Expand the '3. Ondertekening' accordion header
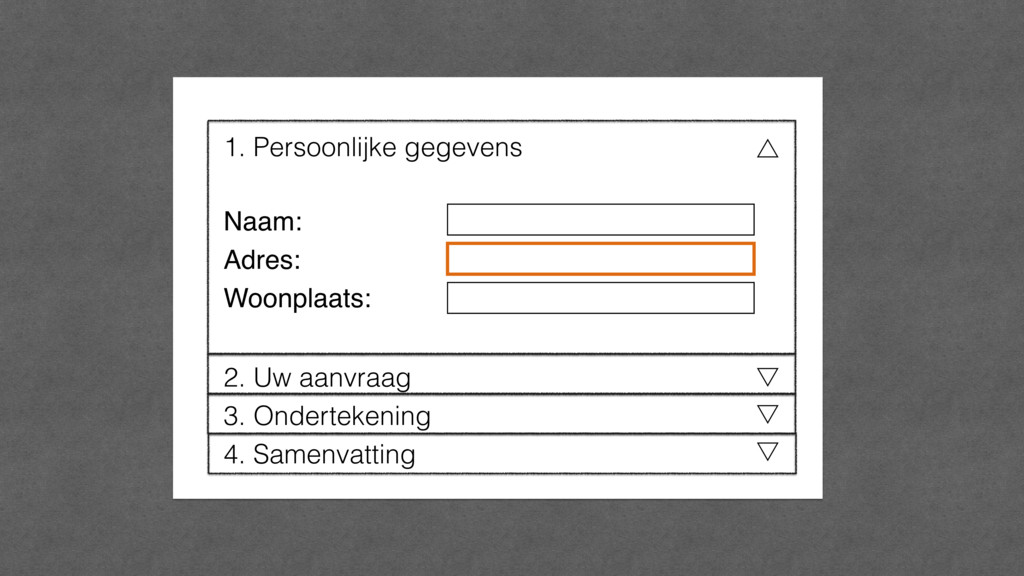1024x576 pixels. pos(502,414)
